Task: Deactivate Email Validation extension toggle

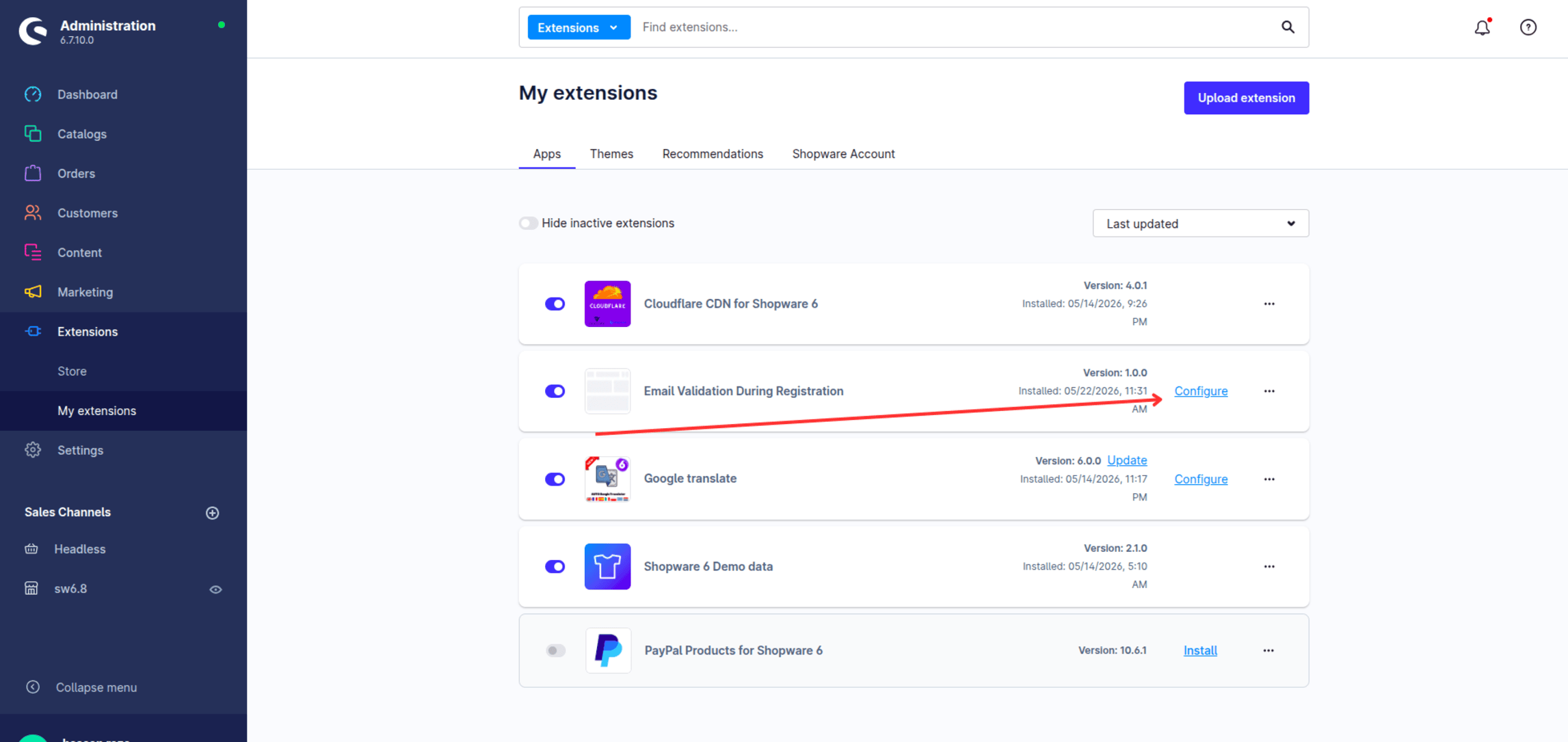Action: point(555,391)
